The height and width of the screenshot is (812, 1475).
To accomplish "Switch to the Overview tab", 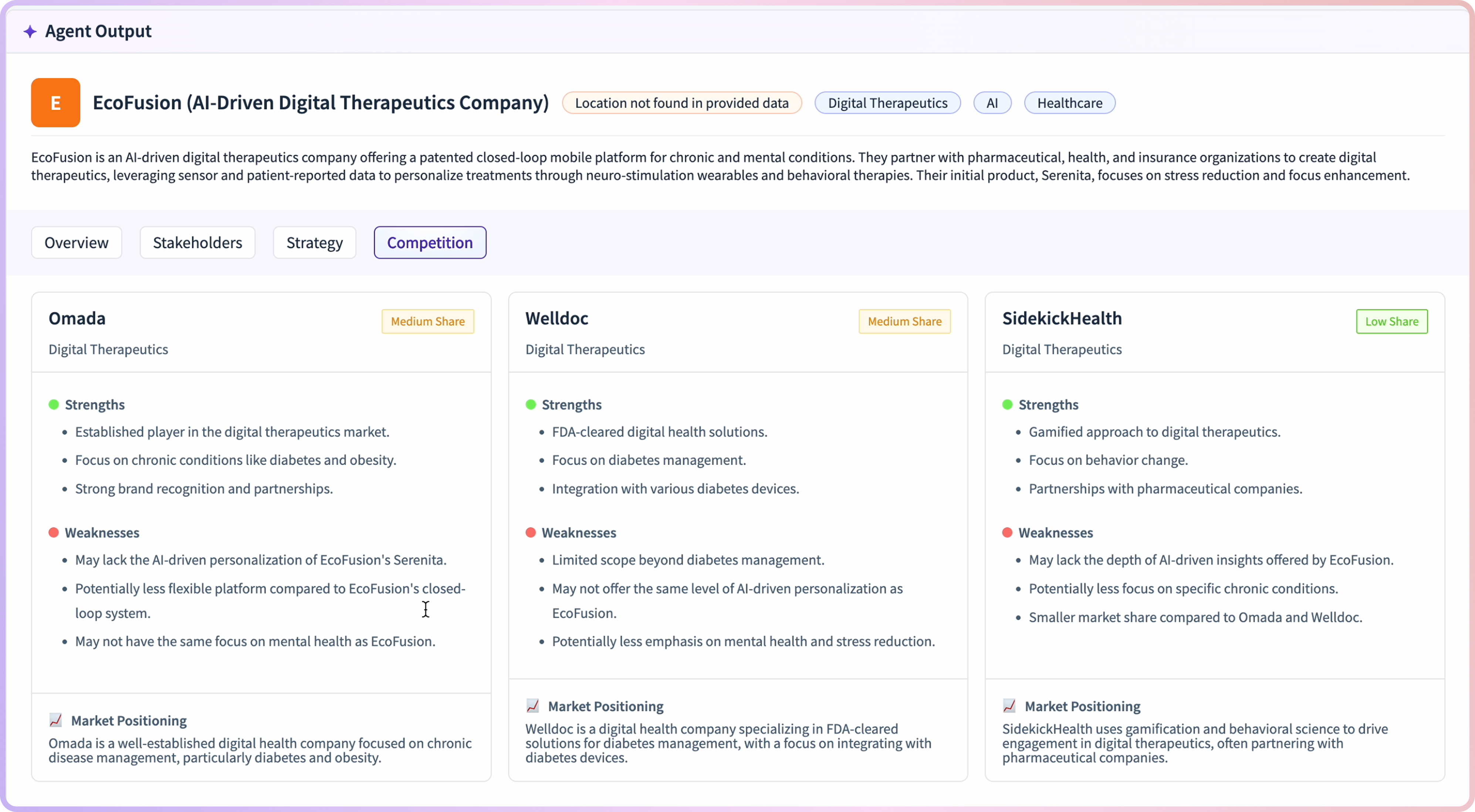I will point(76,242).
